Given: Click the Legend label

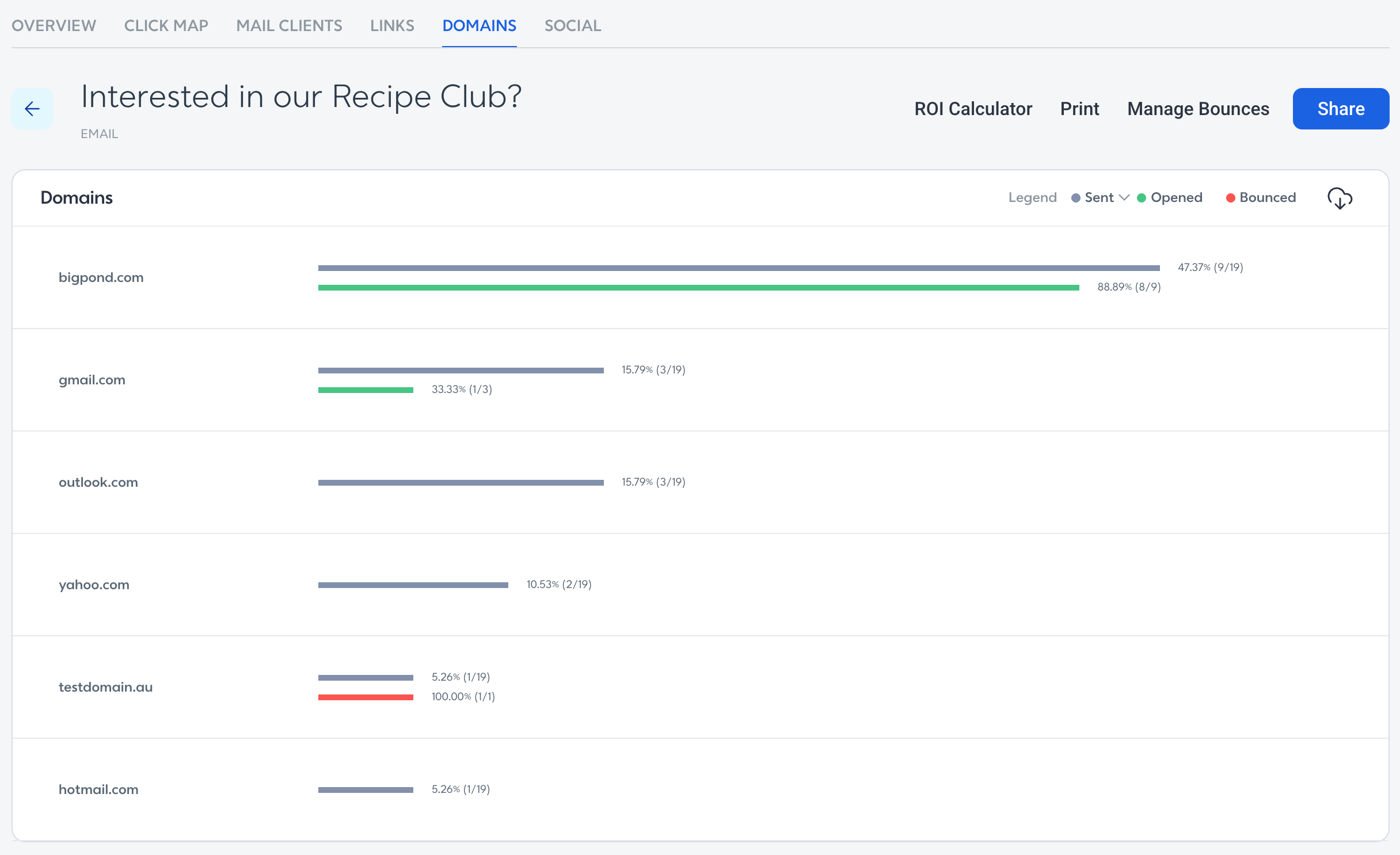Looking at the screenshot, I should point(1033,197).
